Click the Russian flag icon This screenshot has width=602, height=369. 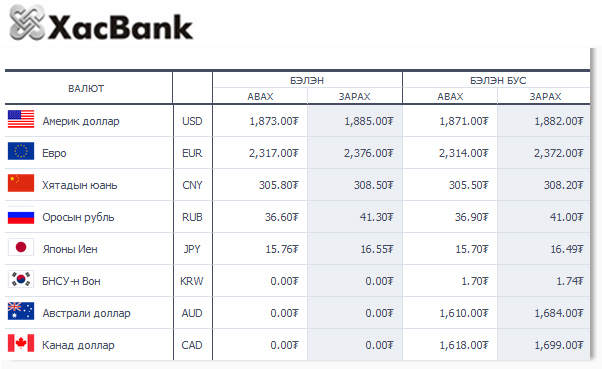pyautogui.click(x=21, y=215)
